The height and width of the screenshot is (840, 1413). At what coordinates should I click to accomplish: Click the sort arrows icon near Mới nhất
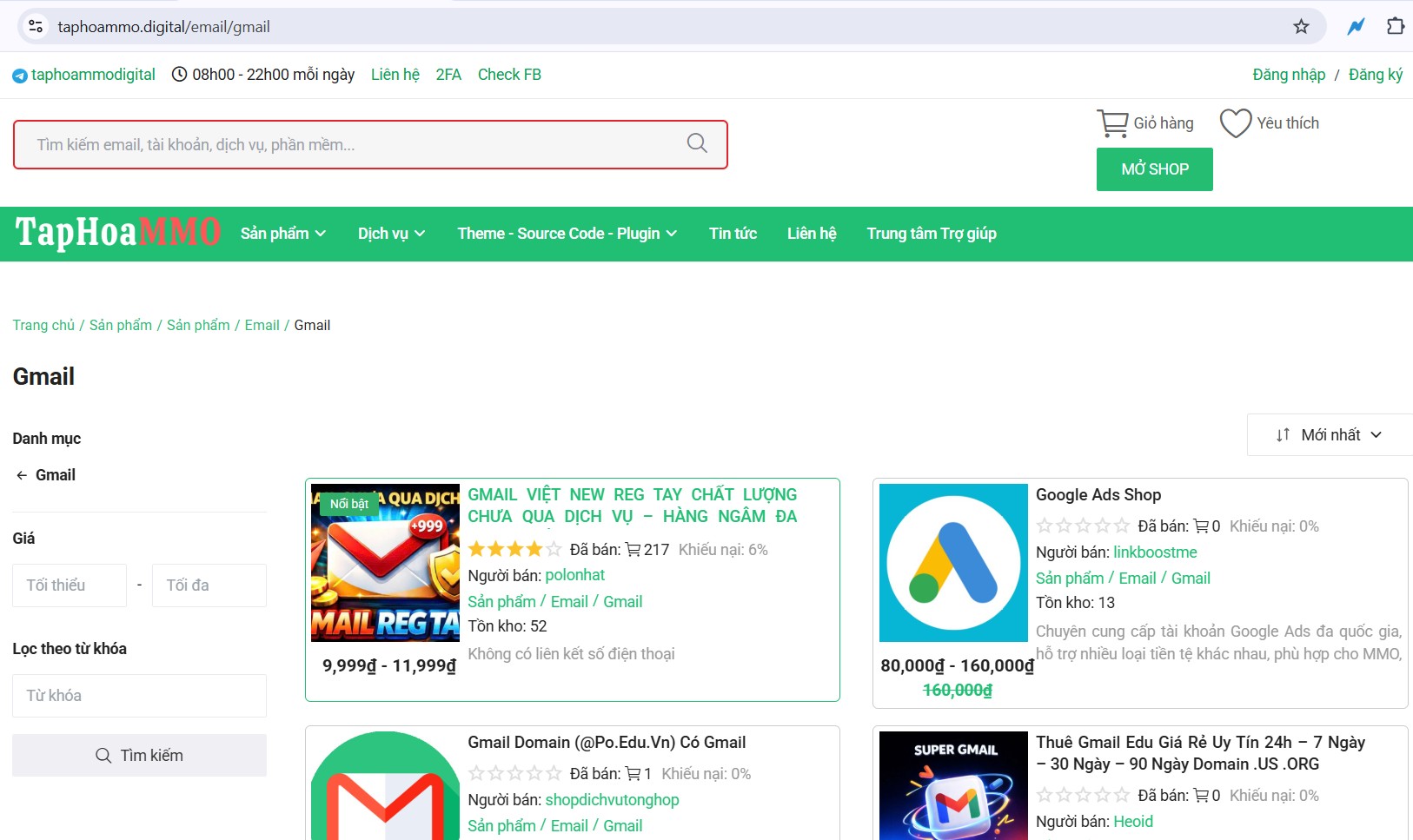1283,434
